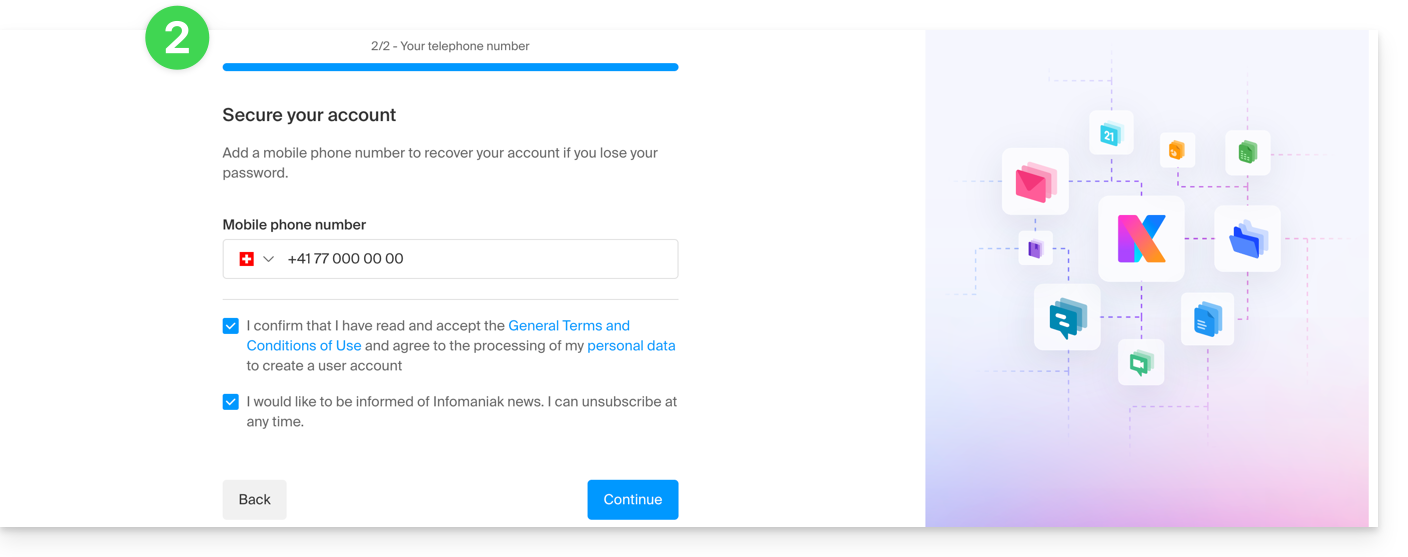Image resolution: width=1408 pixels, height=557 pixels.
Task: Click the blue documents icon
Action: click(1207, 319)
